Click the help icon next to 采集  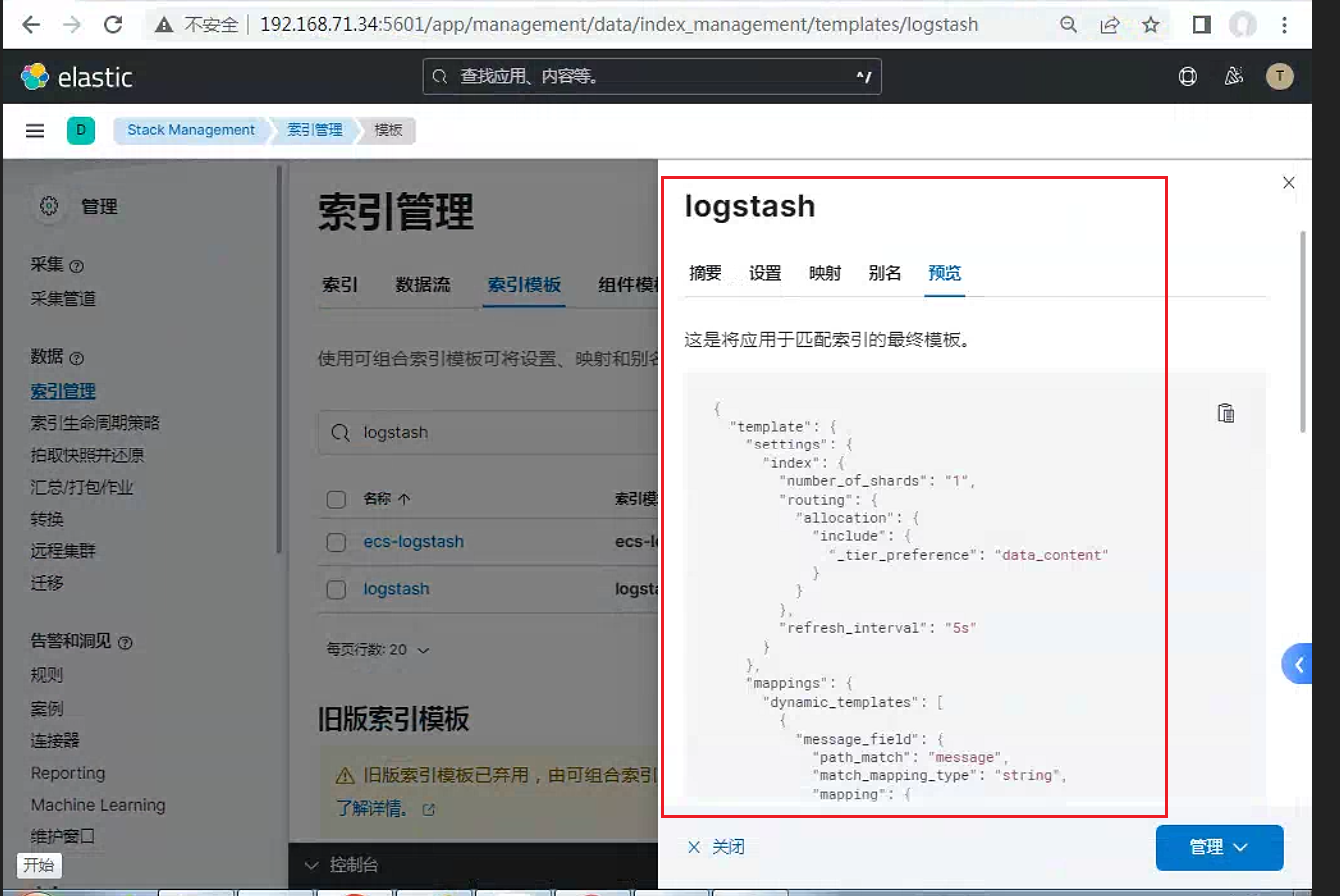pyautogui.click(x=77, y=266)
